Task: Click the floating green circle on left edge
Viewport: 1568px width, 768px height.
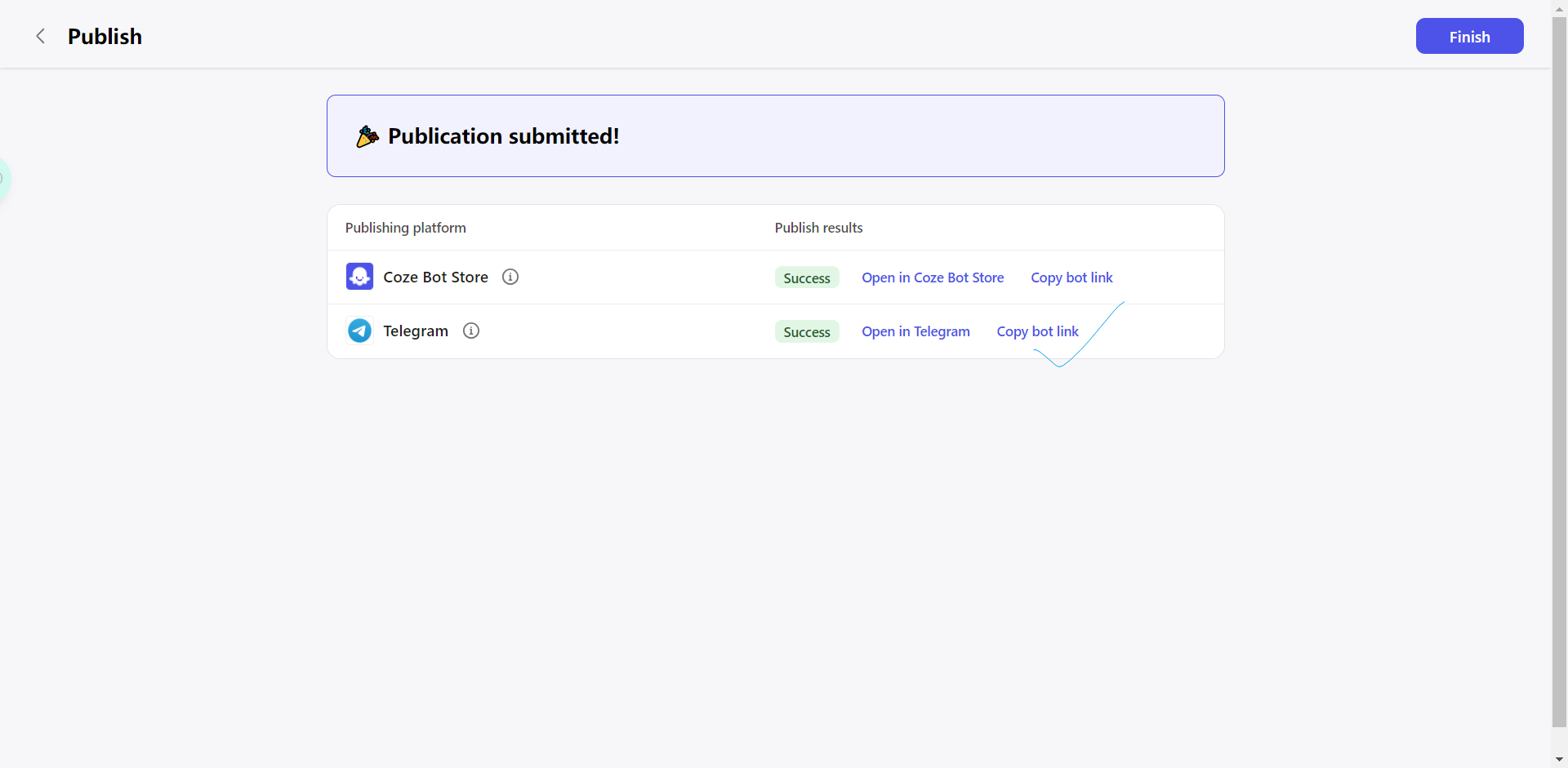Action: coord(3,179)
